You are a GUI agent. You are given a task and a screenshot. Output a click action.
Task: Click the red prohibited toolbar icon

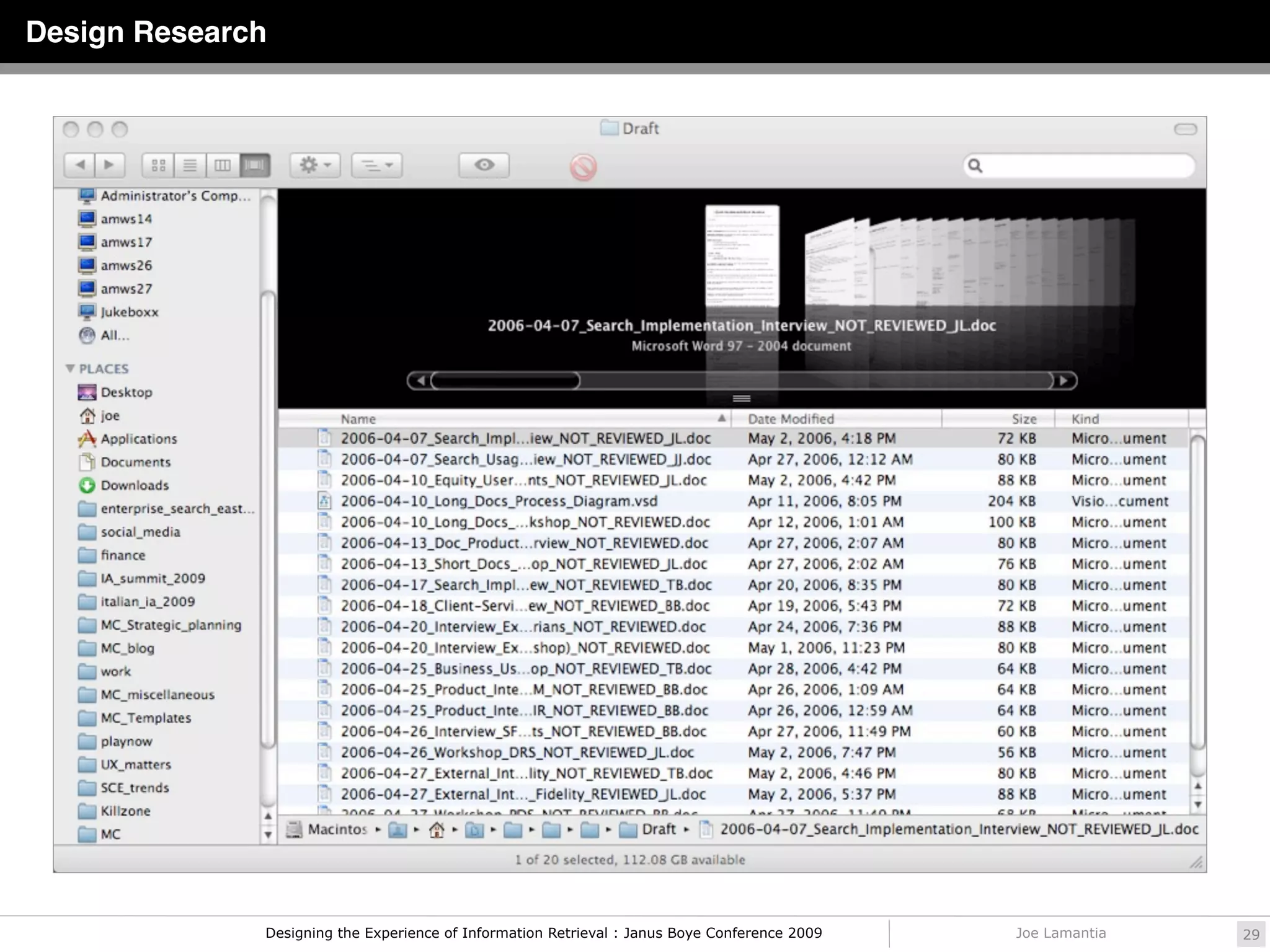point(584,167)
